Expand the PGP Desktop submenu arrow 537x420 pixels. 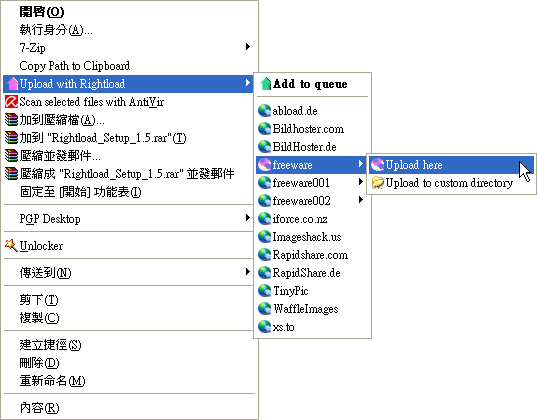pos(248,218)
